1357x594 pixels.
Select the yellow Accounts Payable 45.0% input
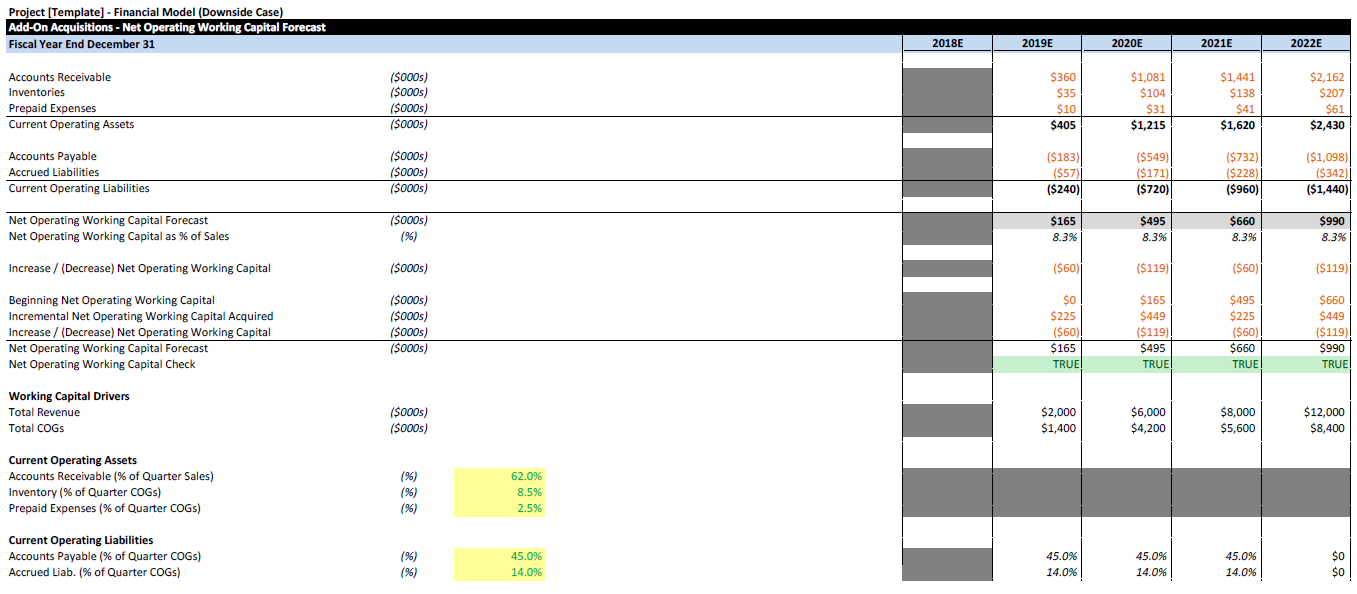coord(499,557)
